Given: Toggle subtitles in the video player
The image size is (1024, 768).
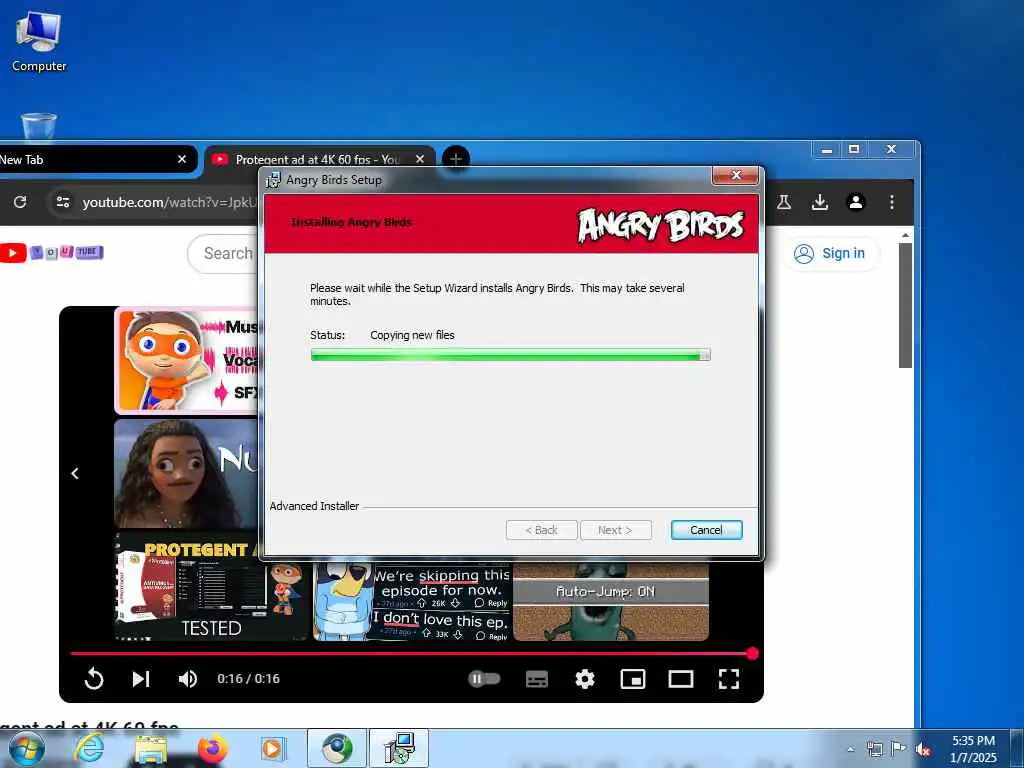Looking at the screenshot, I should 537,679.
